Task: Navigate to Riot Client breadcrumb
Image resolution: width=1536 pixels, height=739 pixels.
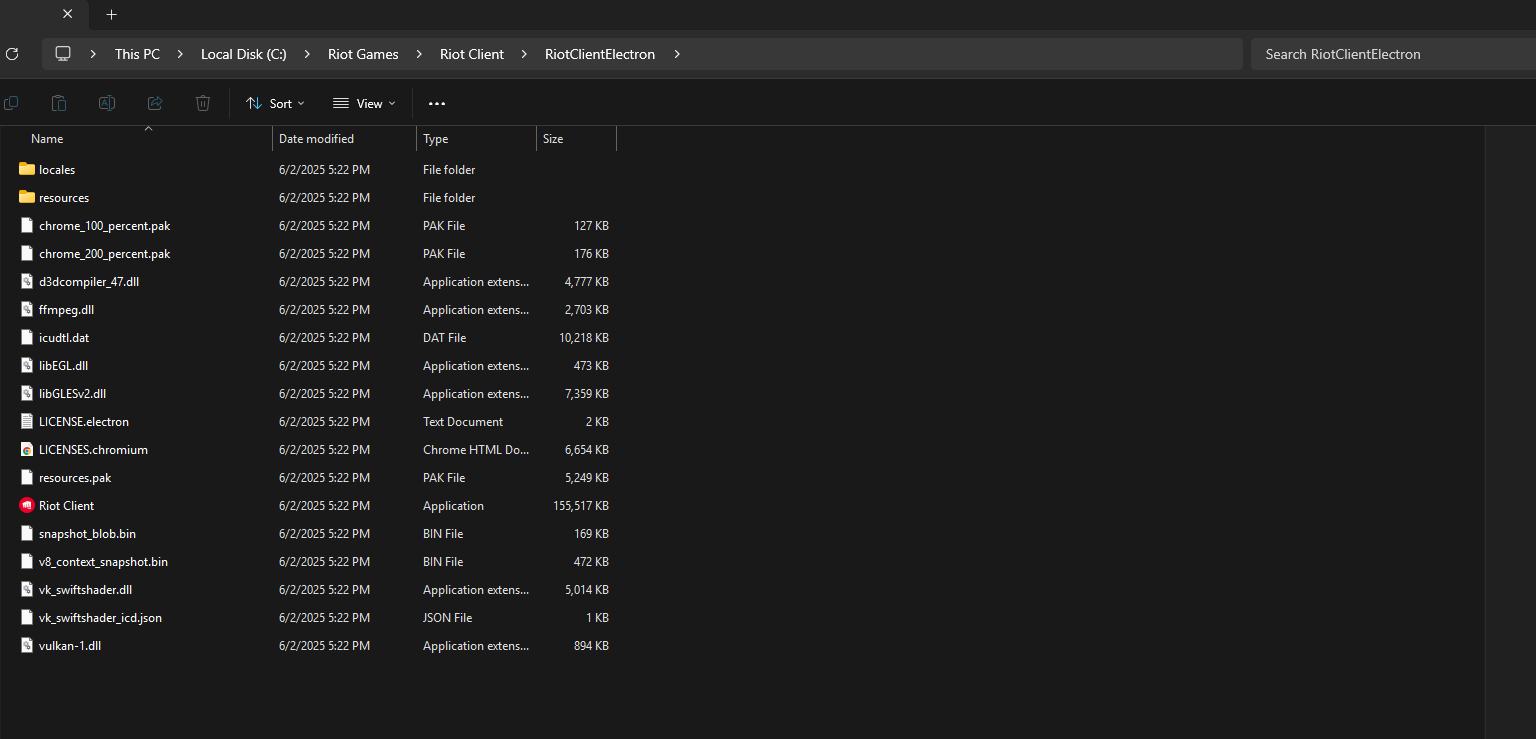Action: click(472, 54)
